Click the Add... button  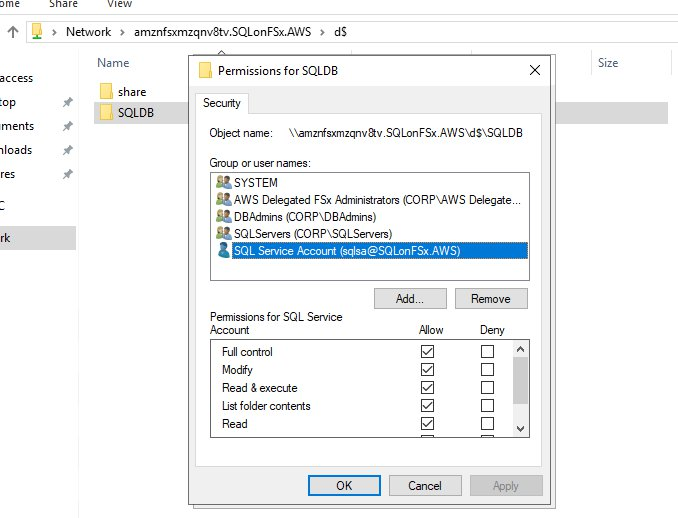point(410,299)
